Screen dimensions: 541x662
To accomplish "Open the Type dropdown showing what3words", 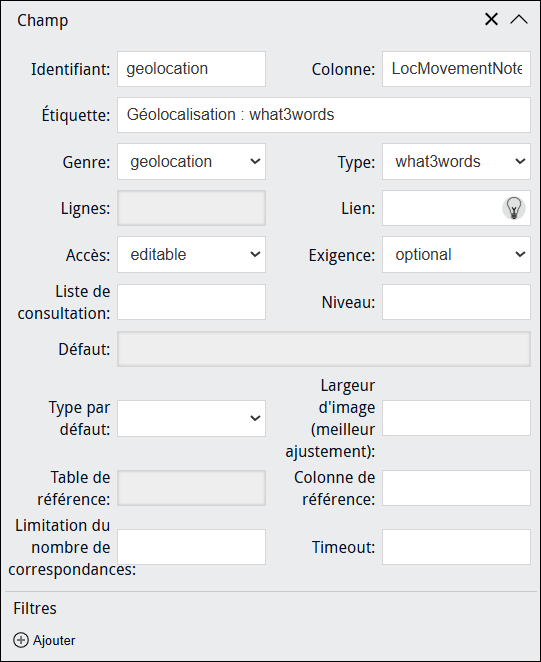I will (x=456, y=162).
